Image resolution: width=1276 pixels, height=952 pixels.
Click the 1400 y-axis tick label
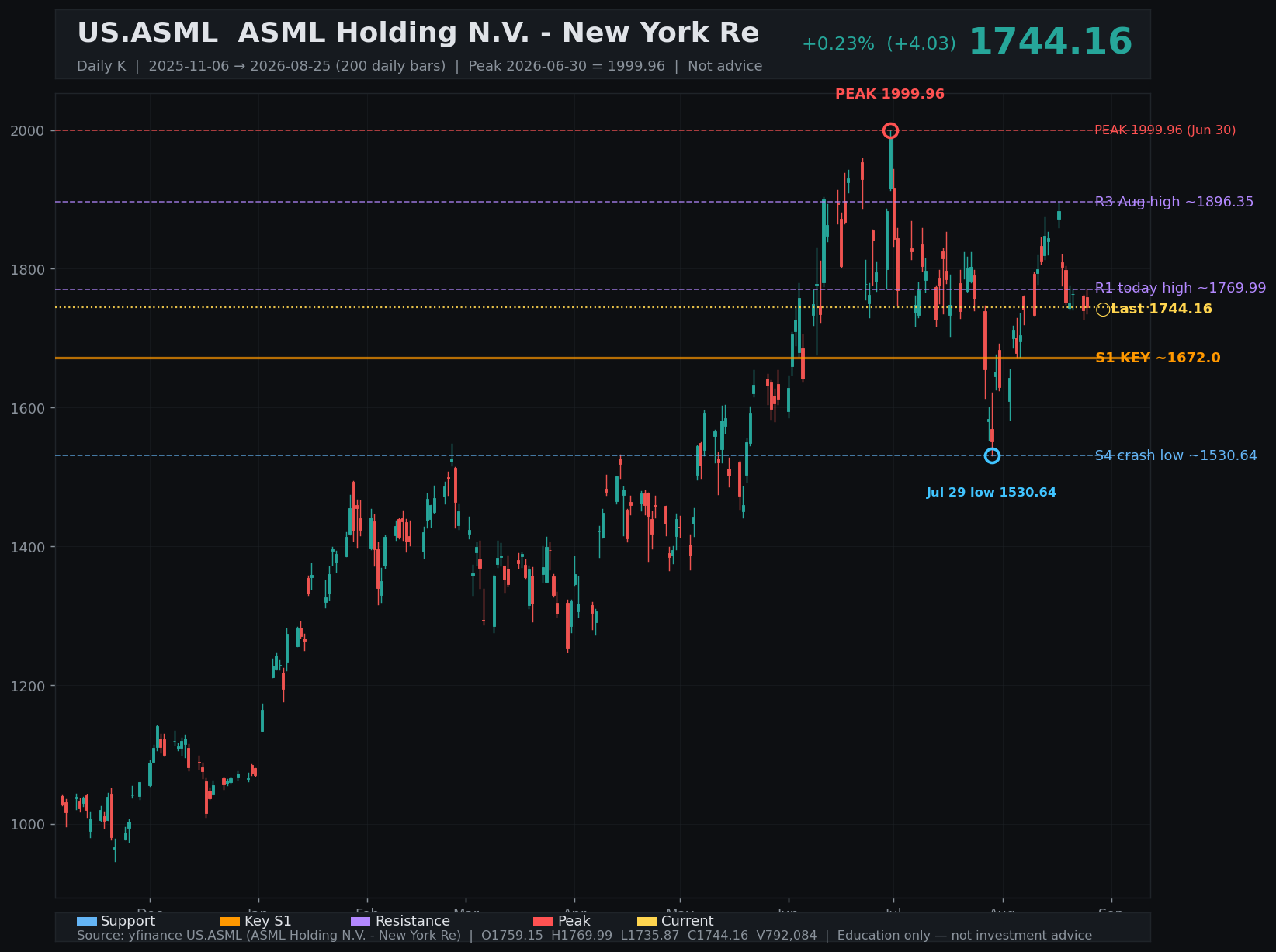click(28, 547)
